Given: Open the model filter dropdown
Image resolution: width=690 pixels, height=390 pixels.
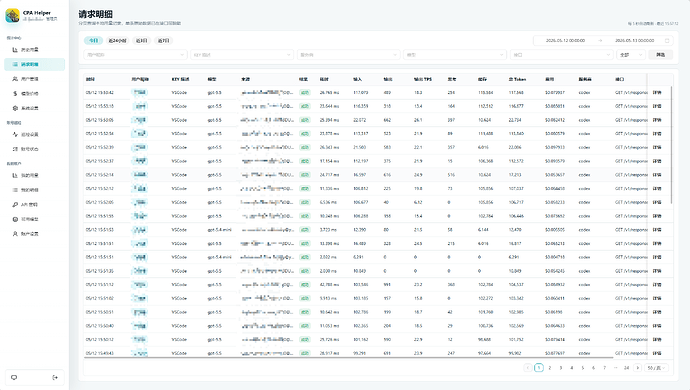Looking at the screenshot, I should coord(455,55).
